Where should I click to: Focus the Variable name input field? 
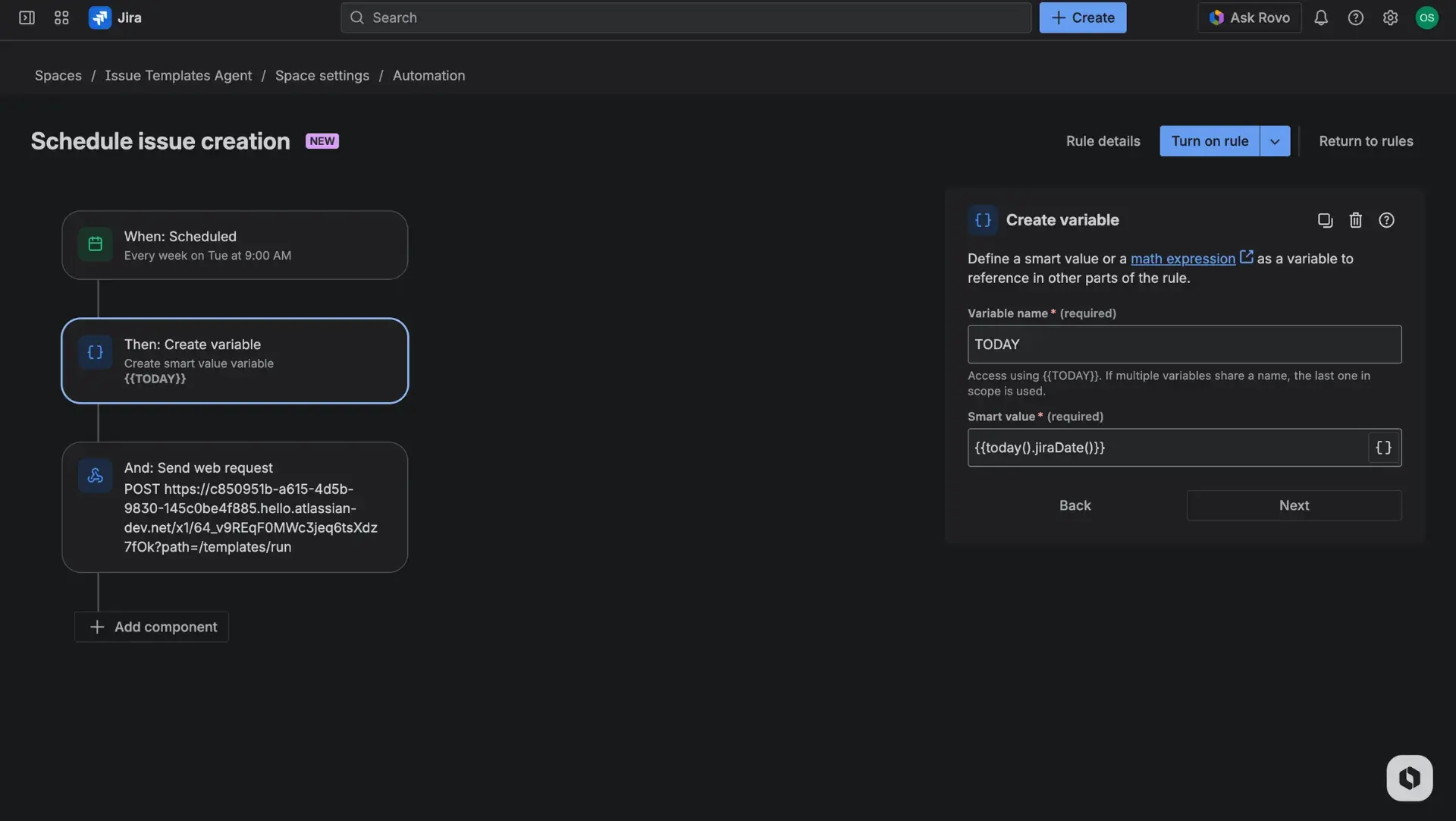coord(1184,344)
